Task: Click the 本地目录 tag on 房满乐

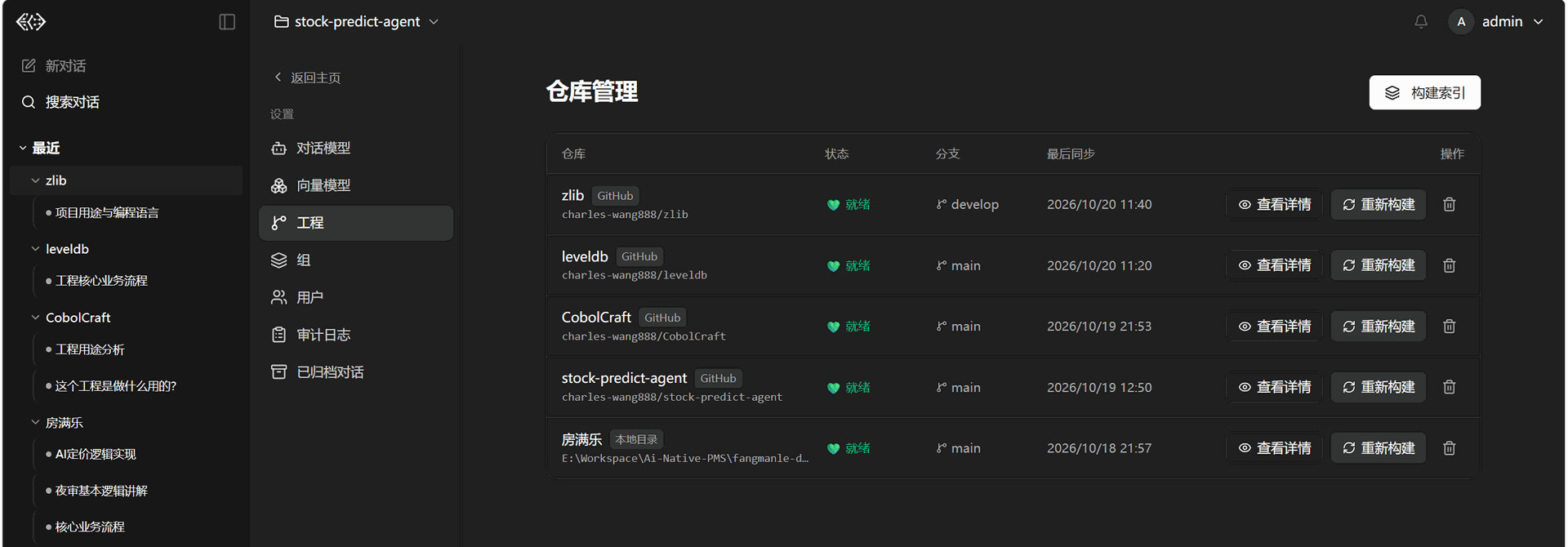Action: click(x=636, y=440)
